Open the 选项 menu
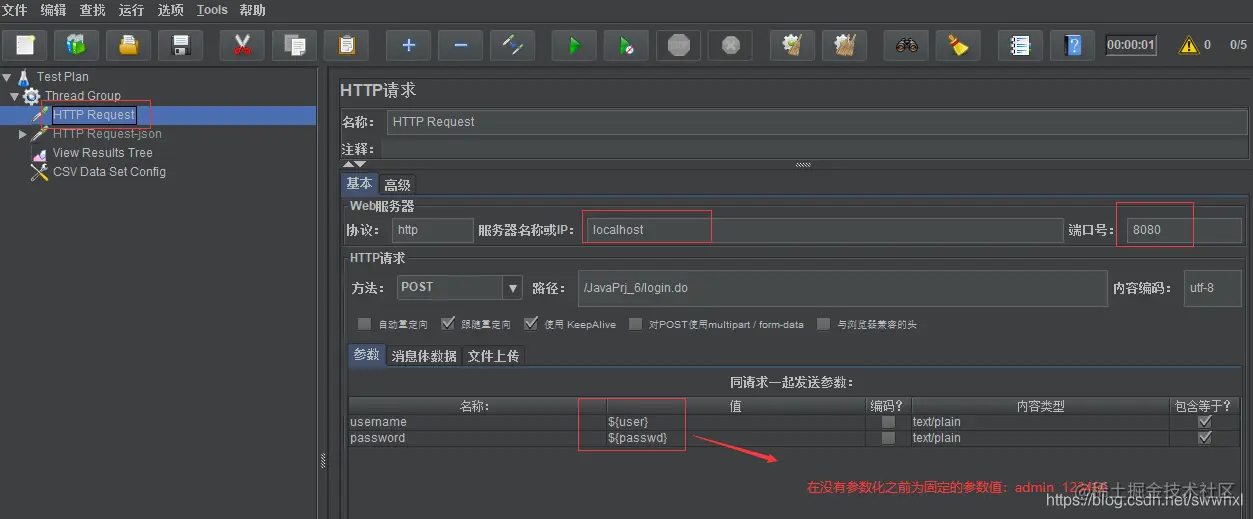 [x=171, y=10]
